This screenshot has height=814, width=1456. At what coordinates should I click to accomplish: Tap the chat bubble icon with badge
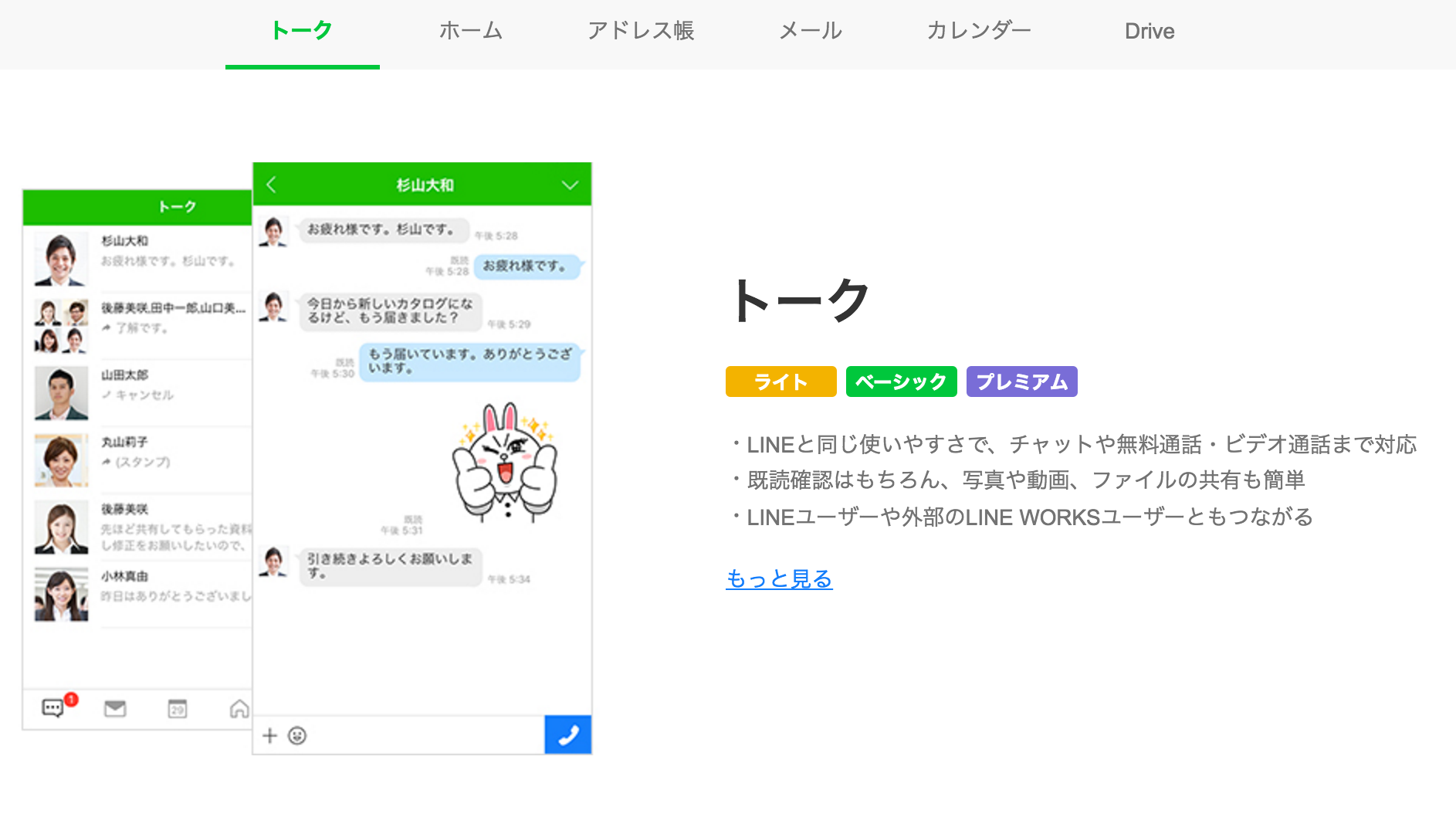click(53, 707)
